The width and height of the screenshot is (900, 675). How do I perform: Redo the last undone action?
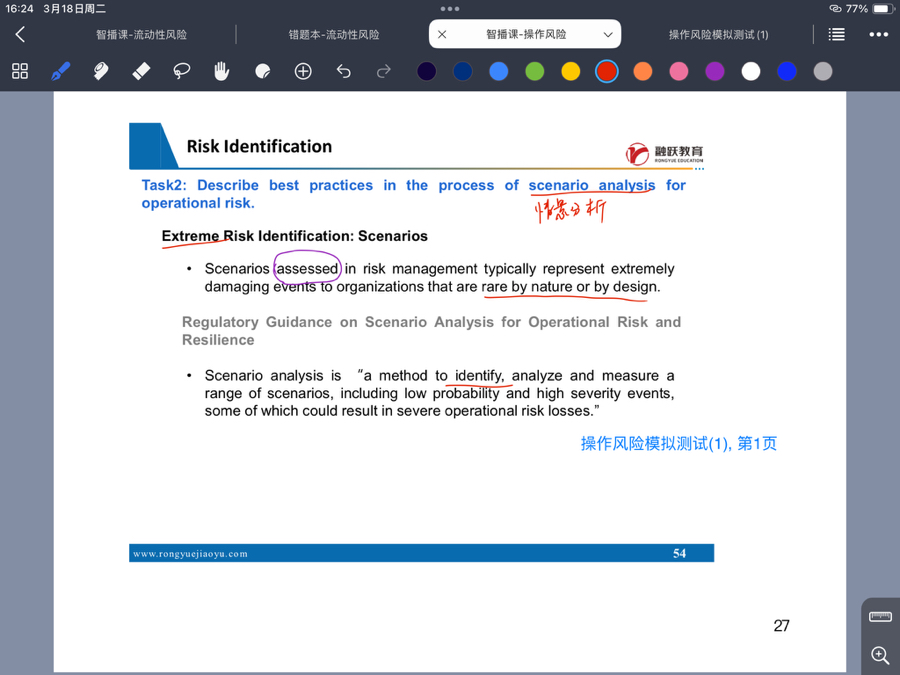click(x=383, y=71)
